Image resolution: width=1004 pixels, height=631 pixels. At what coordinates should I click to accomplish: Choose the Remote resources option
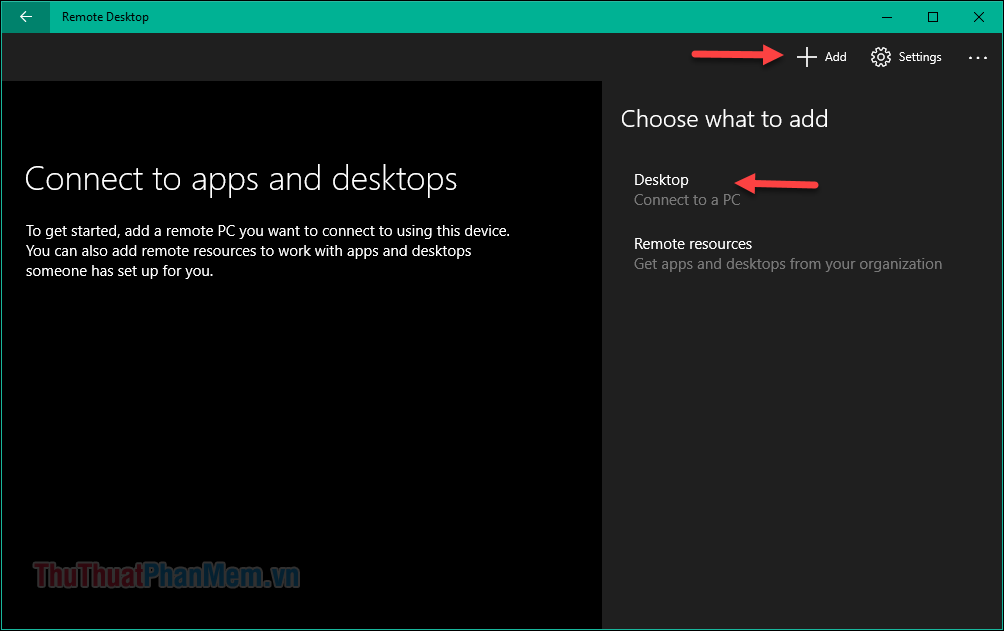click(x=692, y=243)
